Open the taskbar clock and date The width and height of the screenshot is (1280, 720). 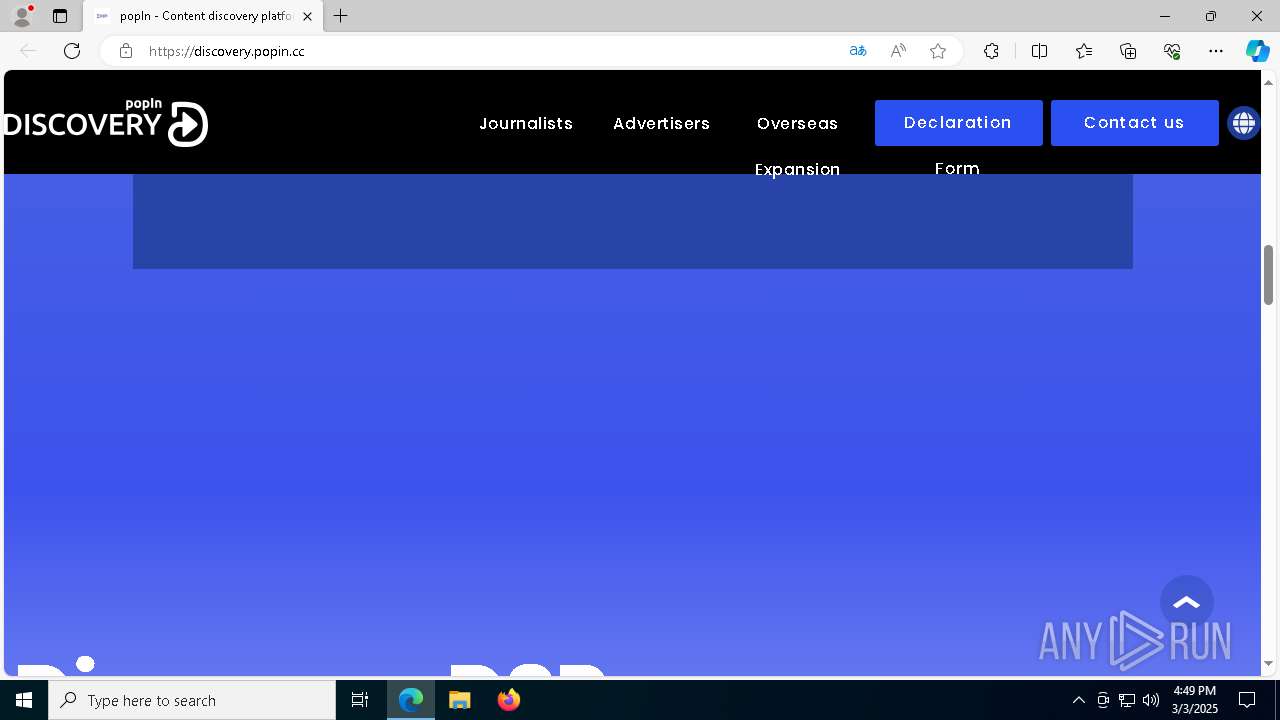click(x=1195, y=700)
